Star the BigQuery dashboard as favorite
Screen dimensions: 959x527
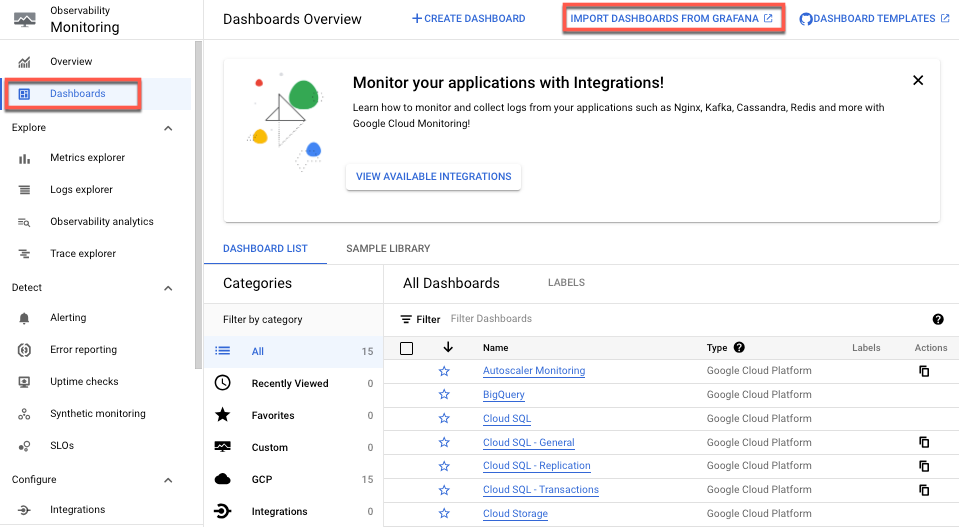444,395
